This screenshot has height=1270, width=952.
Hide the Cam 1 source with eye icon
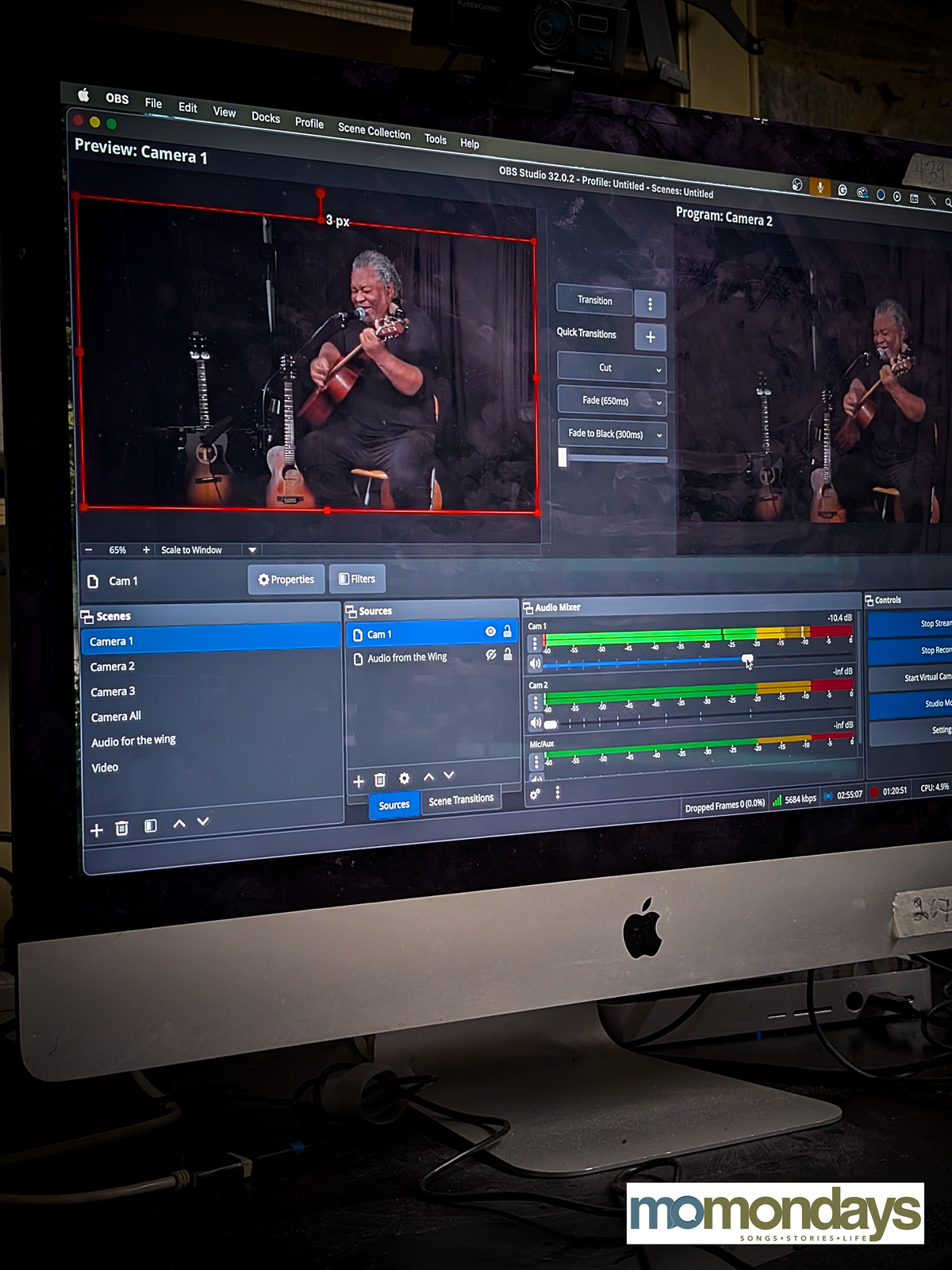click(x=490, y=632)
